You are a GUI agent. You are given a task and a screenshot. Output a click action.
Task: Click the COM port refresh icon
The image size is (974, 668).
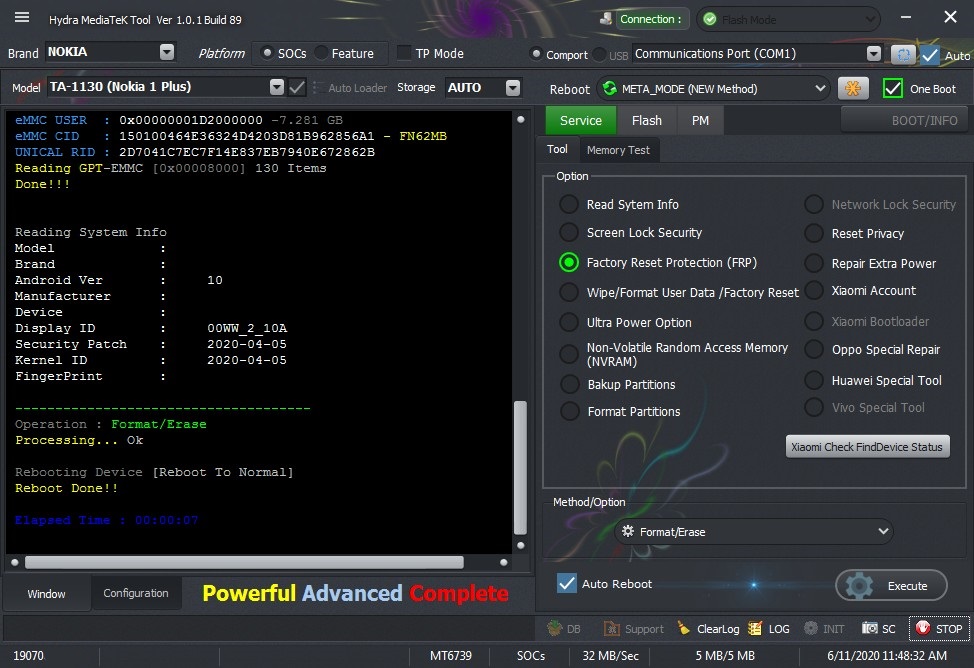(903, 55)
